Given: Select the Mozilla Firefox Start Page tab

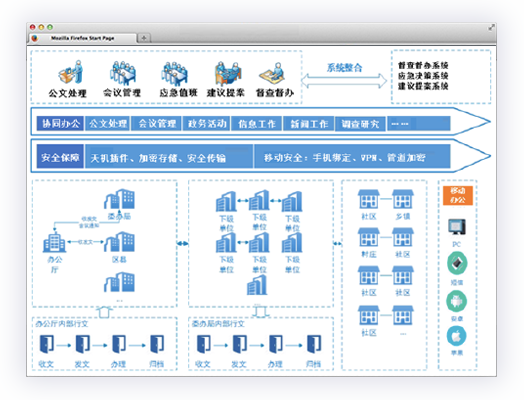Looking at the screenshot, I should (x=83, y=38).
